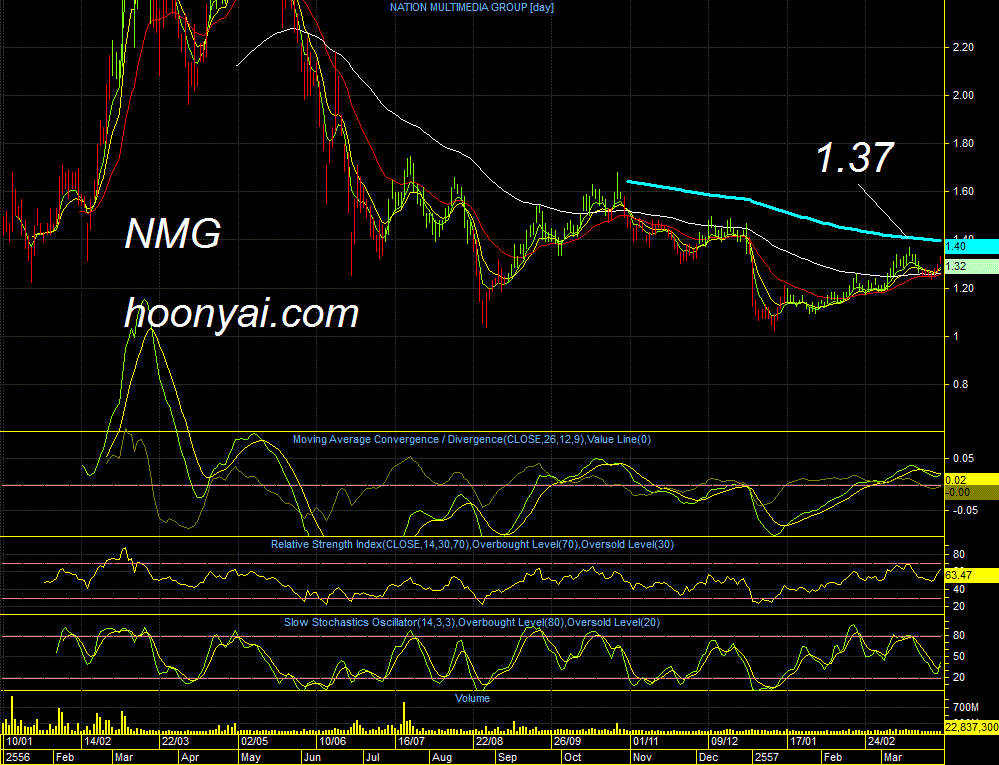This screenshot has width=999, height=765.
Task: Select the Relative Strength Index indicator label
Action: (x=472, y=545)
